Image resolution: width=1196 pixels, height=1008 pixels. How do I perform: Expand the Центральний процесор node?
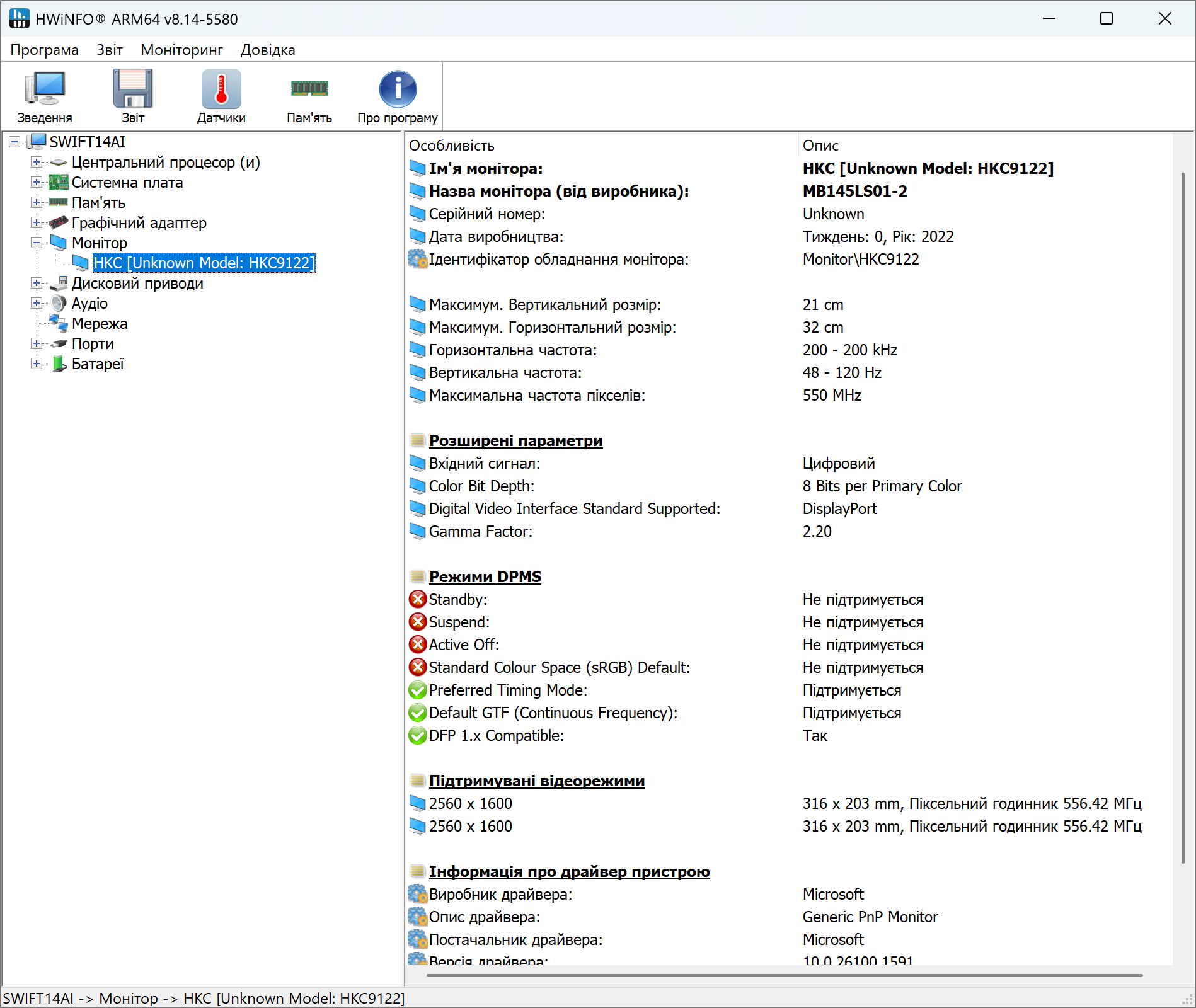37,162
